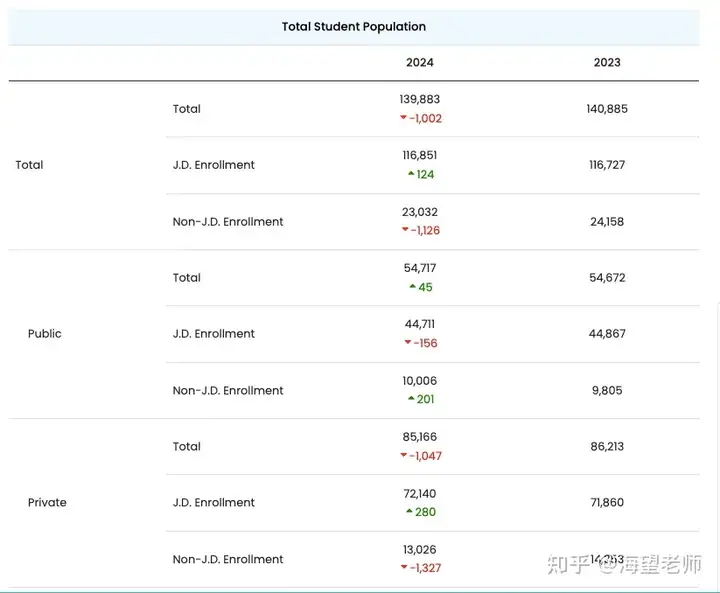This screenshot has width=720, height=593.
Task: Select the Public category row label
Action: pos(45,334)
